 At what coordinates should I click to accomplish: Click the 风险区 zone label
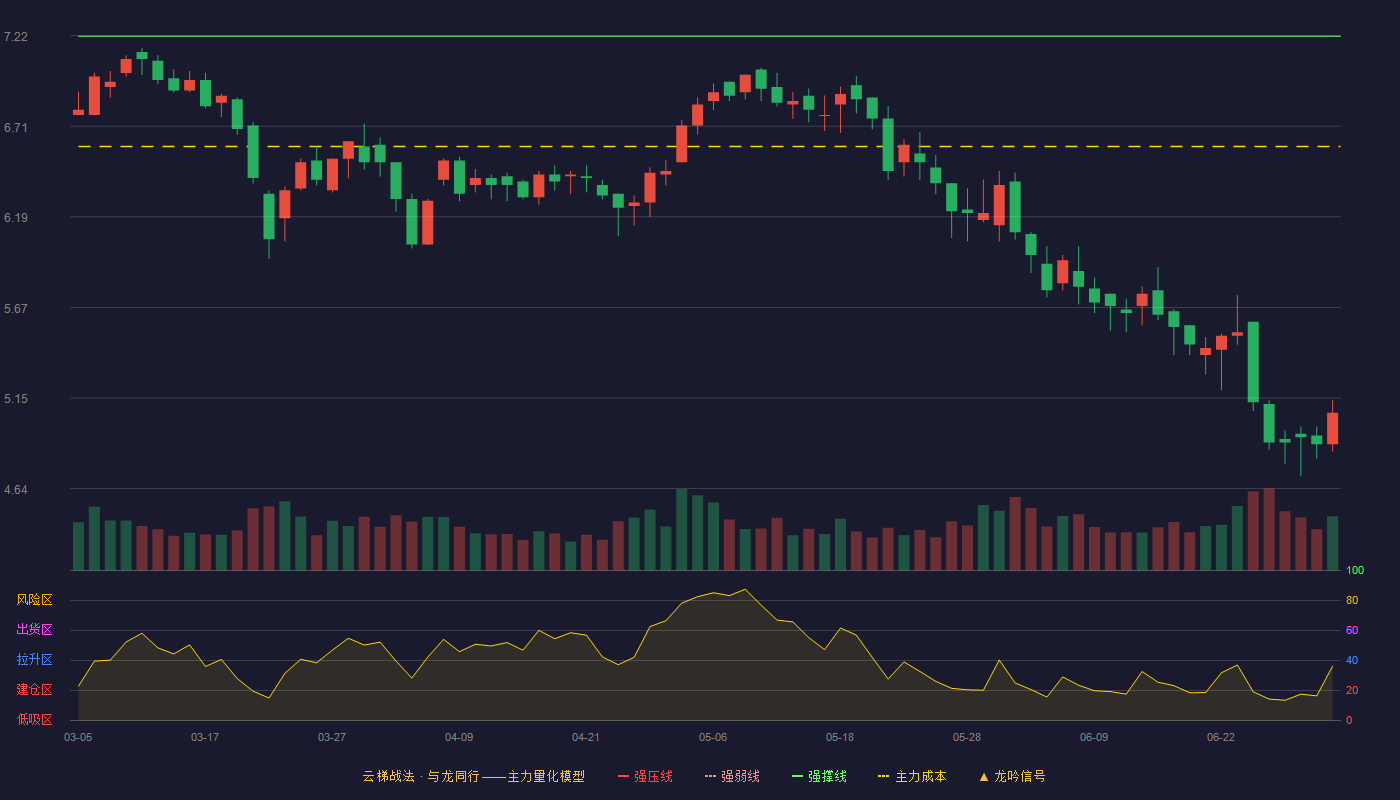tap(34, 600)
